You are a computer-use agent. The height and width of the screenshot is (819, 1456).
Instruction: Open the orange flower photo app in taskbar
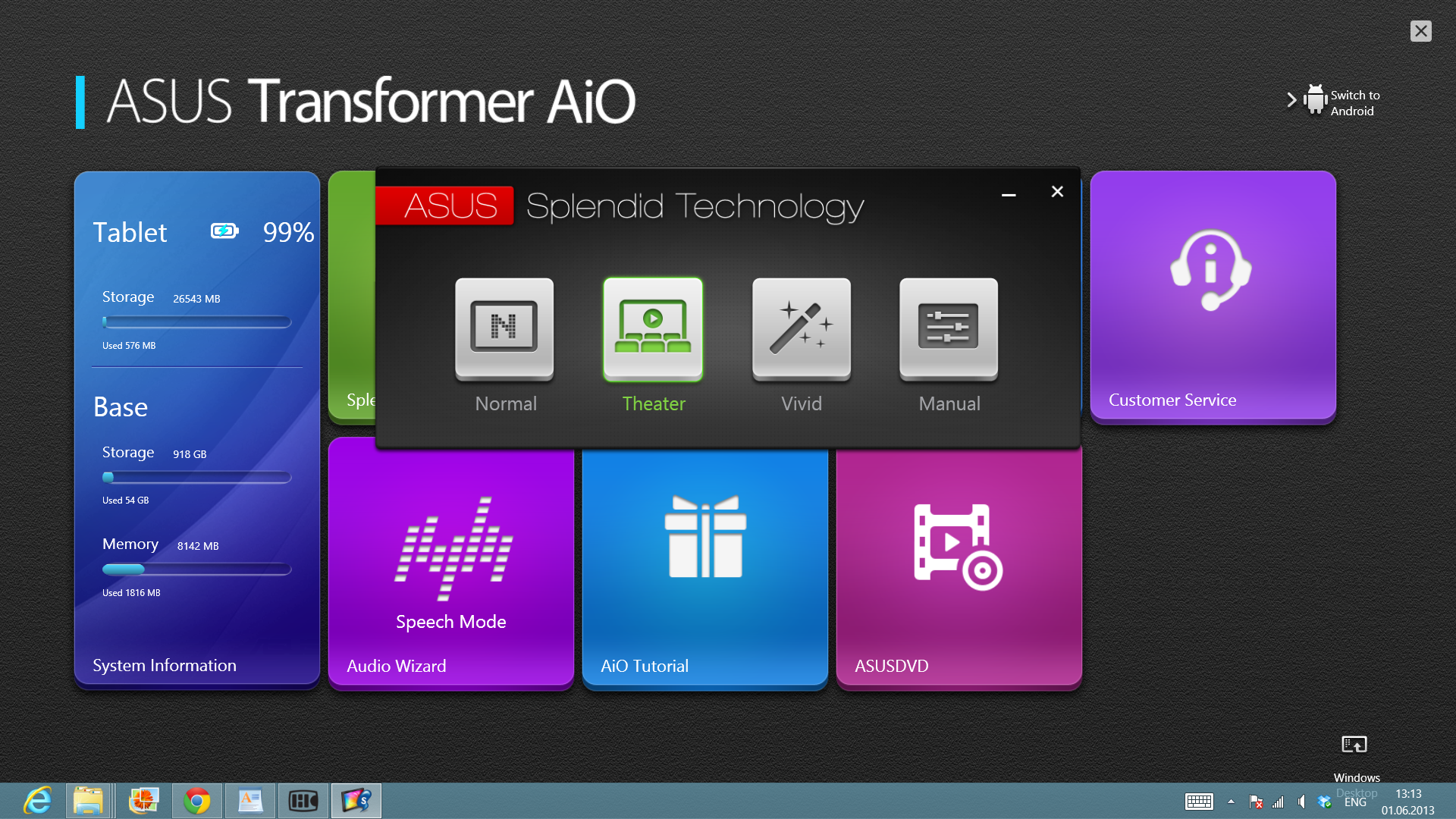pyautogui.click(x=143, y=801)
